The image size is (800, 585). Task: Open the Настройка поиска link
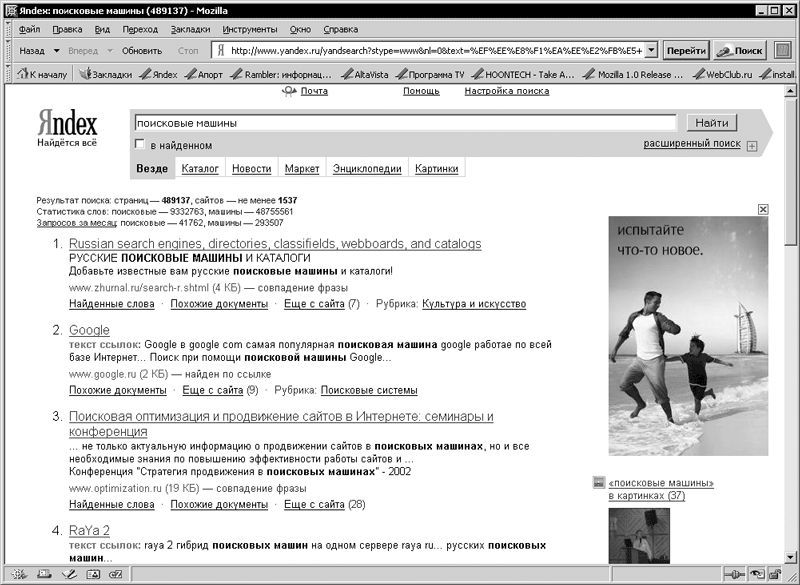pyautogui.click(x=507, y=91)
